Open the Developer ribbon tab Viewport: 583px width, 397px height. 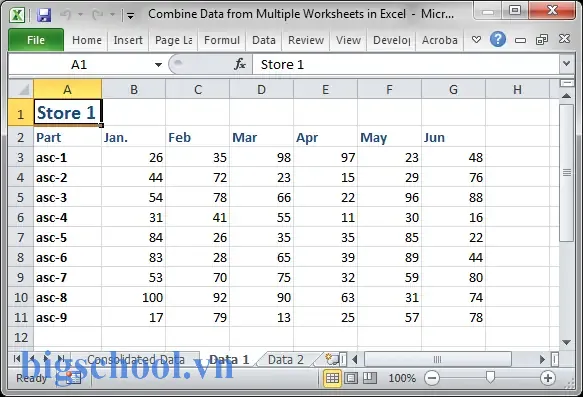(x=392, y=40)
